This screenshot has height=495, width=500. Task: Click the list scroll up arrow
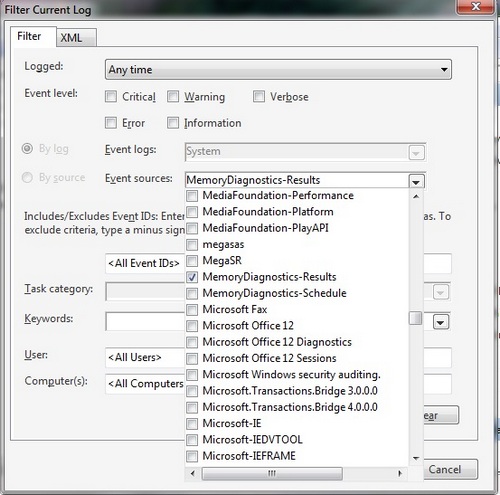tap(416, 197)
